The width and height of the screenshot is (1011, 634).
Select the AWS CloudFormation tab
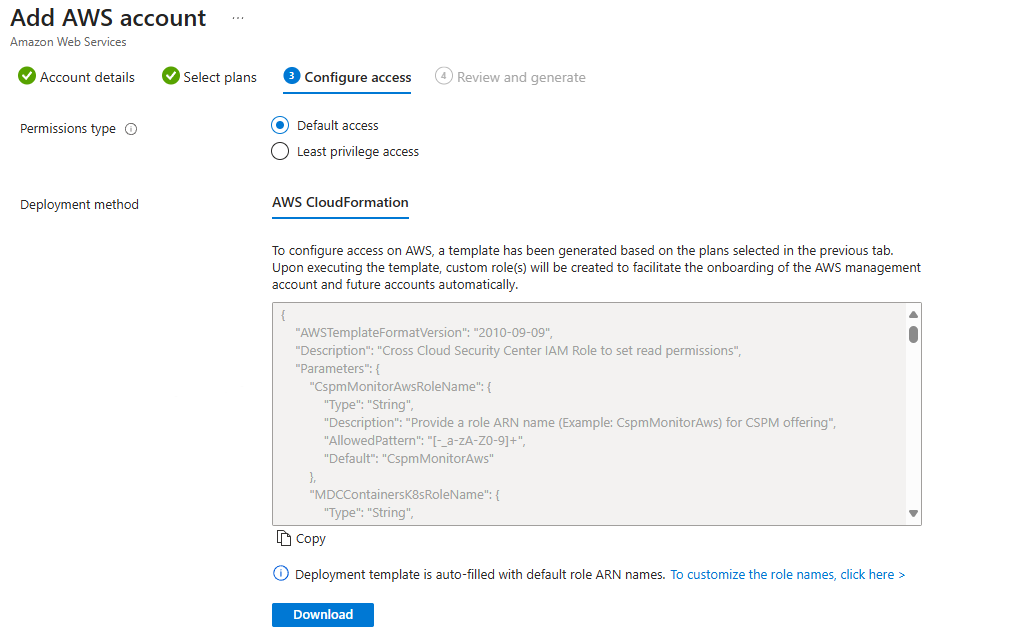click(340, 203)
